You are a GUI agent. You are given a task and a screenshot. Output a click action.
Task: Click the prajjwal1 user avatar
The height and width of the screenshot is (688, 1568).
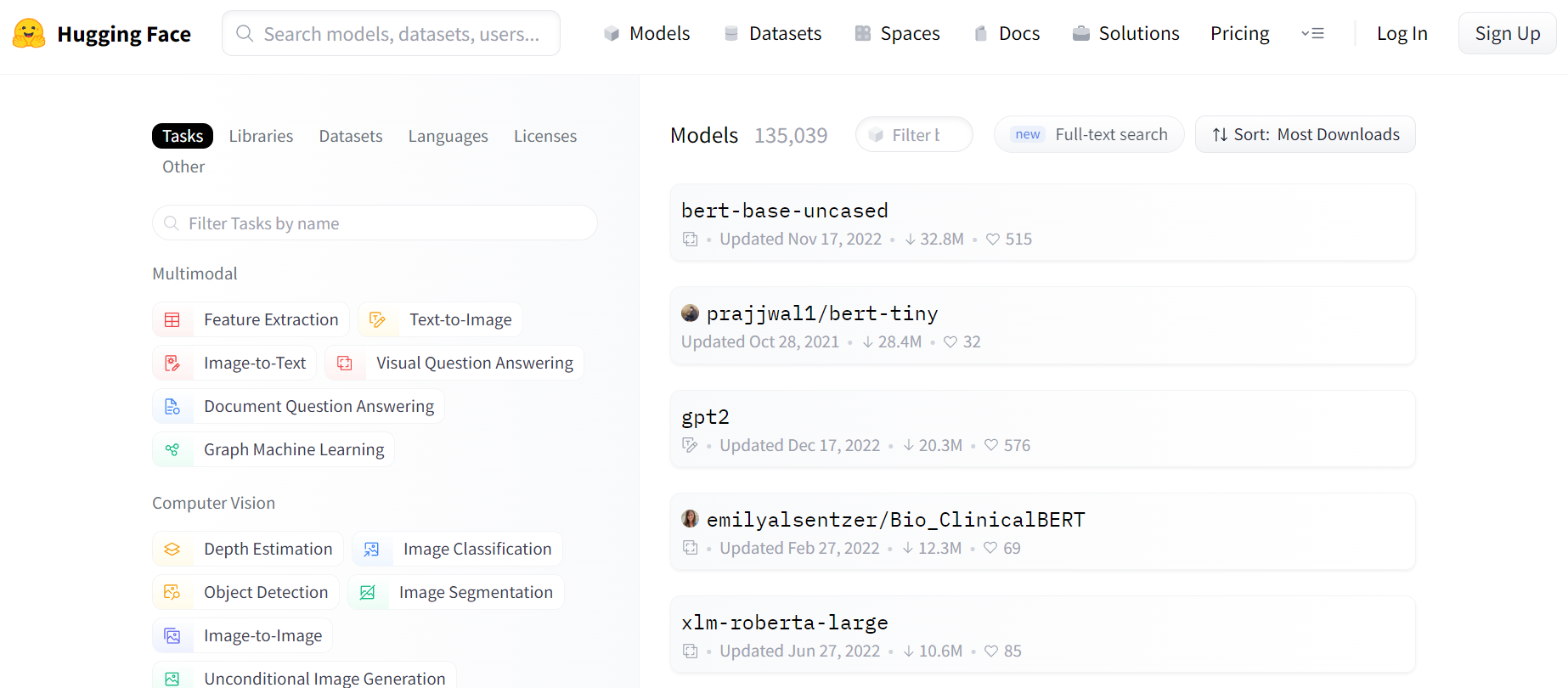[691, 313]
